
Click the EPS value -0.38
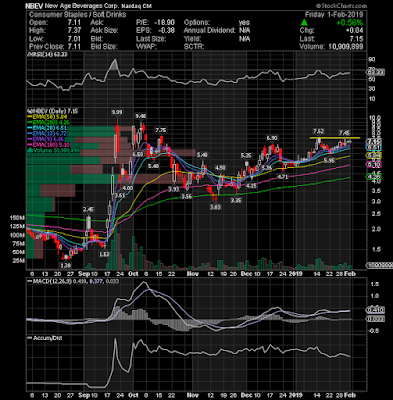pos(166,31)
